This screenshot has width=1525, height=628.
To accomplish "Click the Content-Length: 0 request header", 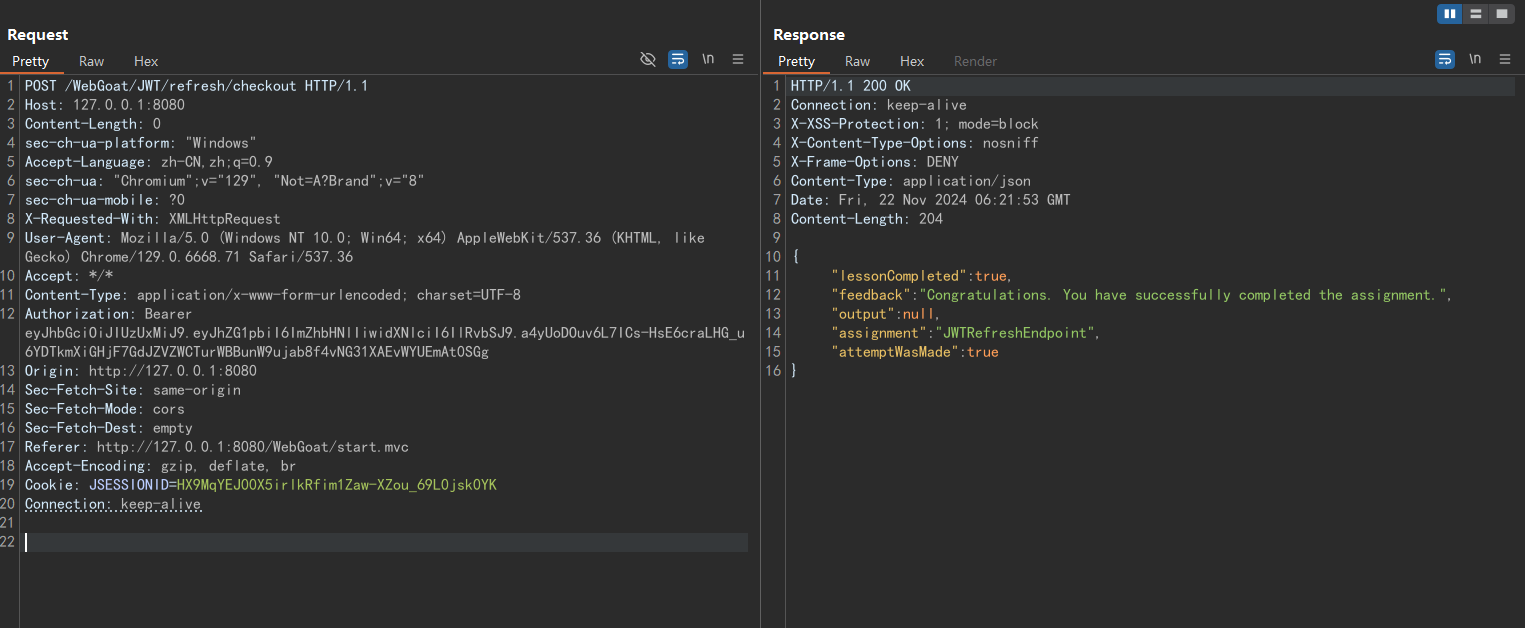I will tap(93, 124).
